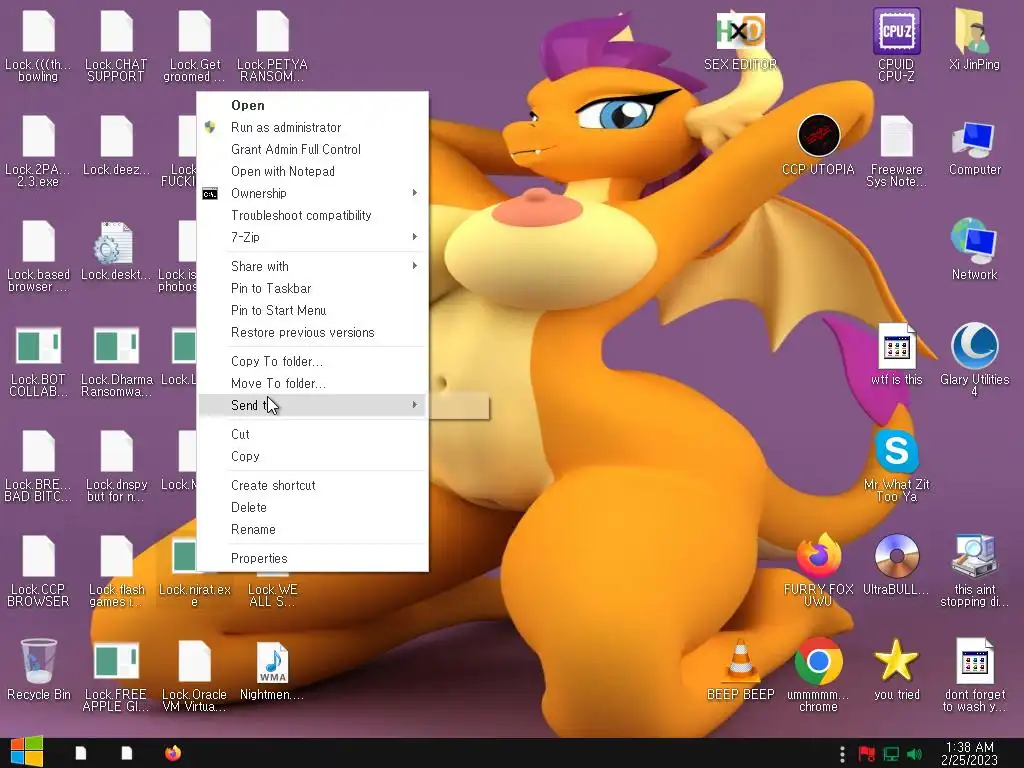The height and width of the screenshot is (768, 1024).
Task: Open the SEX EDITOR HxD desktop icon
Action: [740, 31]
